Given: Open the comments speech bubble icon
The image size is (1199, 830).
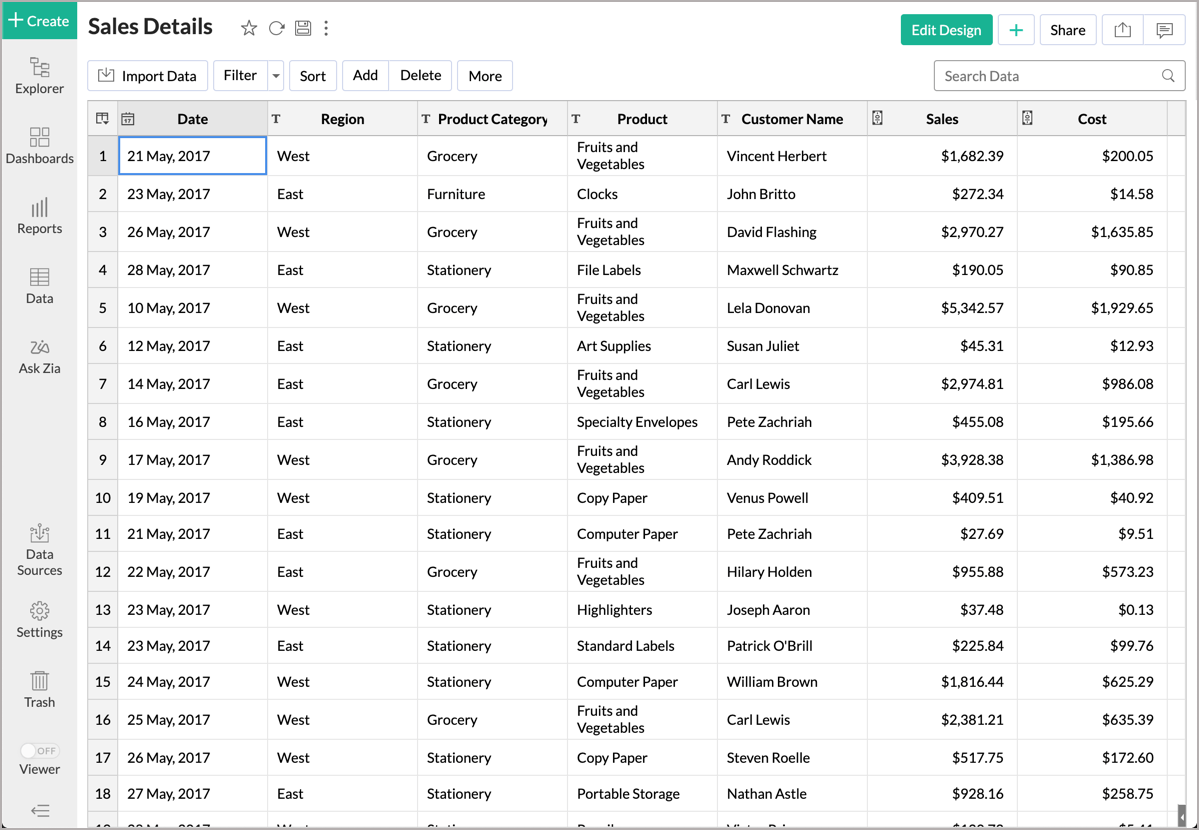Looking at the screenshot, I should pos(1164,30).
